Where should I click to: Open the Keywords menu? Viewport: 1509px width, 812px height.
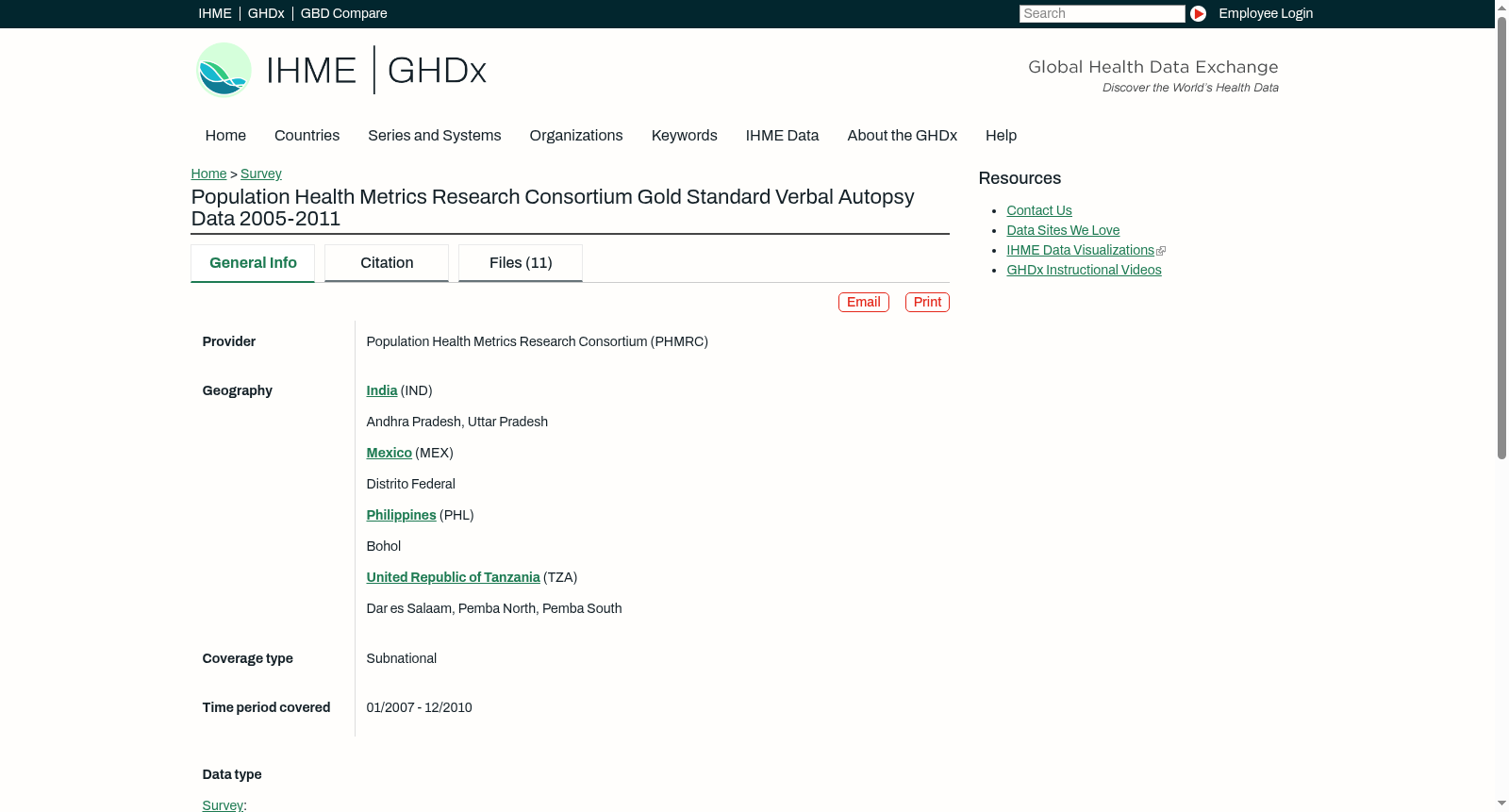[684, 136]
